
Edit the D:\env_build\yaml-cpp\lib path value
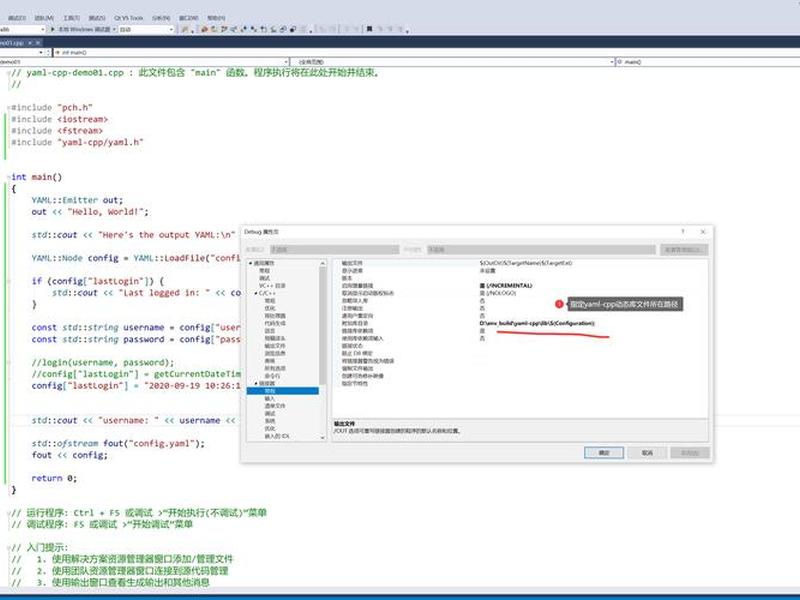pyautogui.click(x=537, y=323)
